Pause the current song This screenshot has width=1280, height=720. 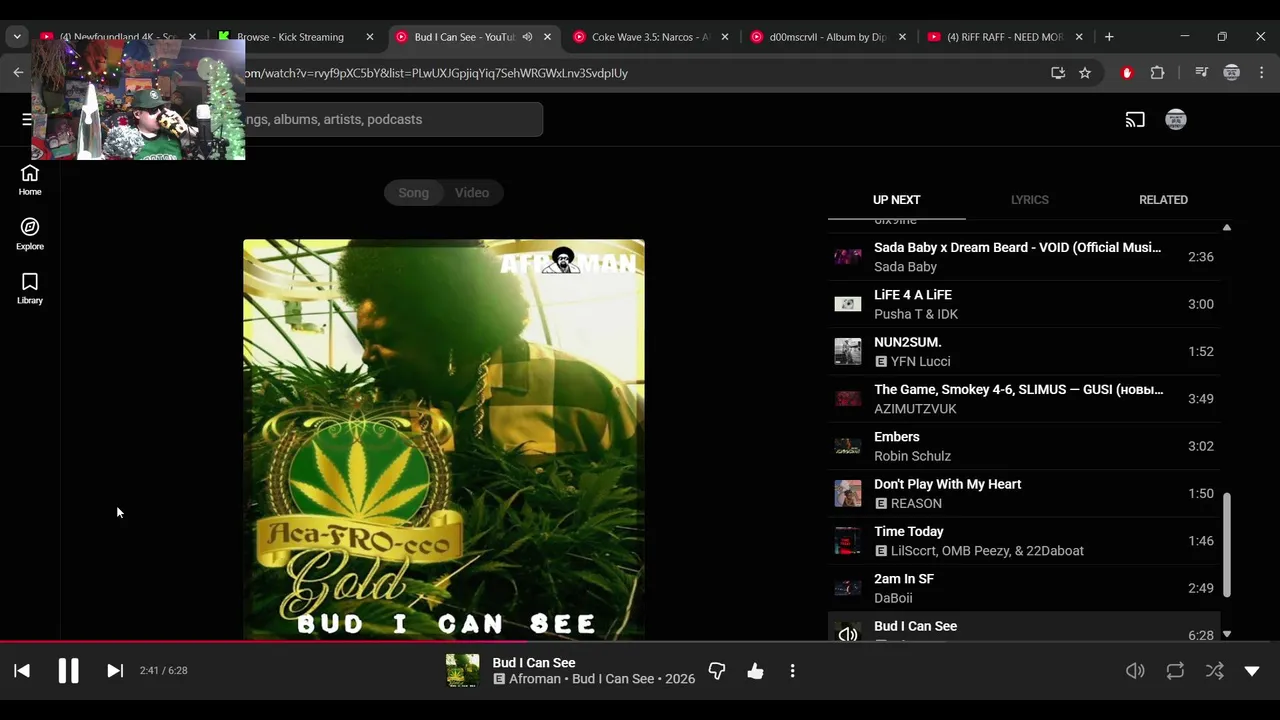68,671
